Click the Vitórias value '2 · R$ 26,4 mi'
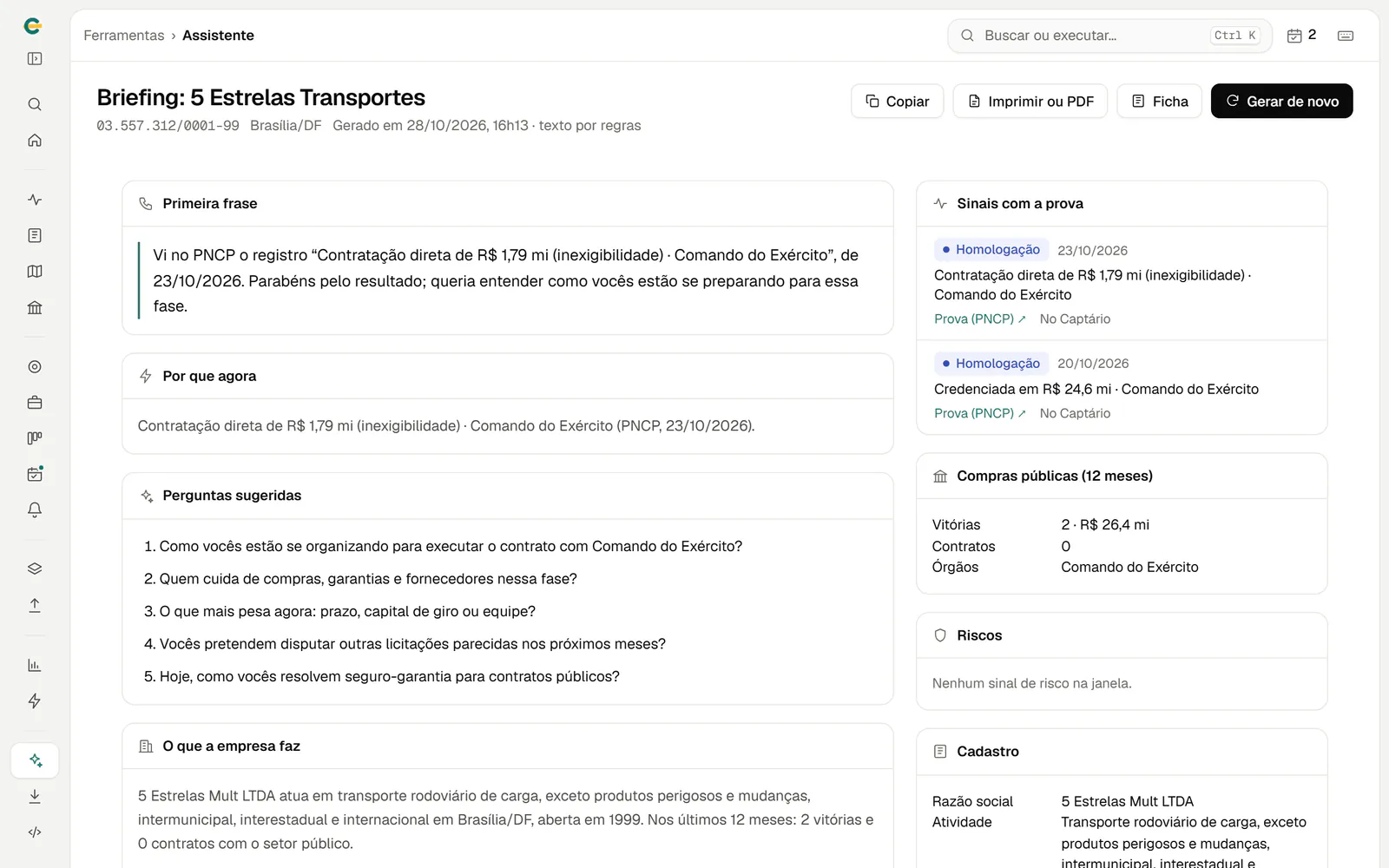 [x=1105, y=525]
